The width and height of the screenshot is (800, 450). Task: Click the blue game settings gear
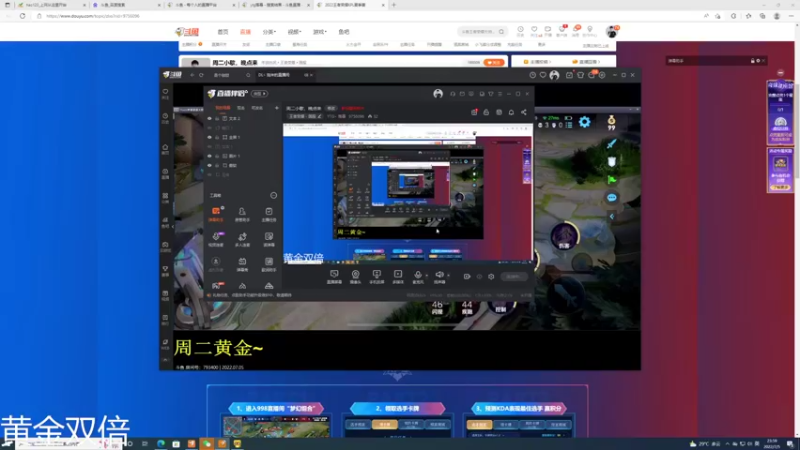point(584,122)
